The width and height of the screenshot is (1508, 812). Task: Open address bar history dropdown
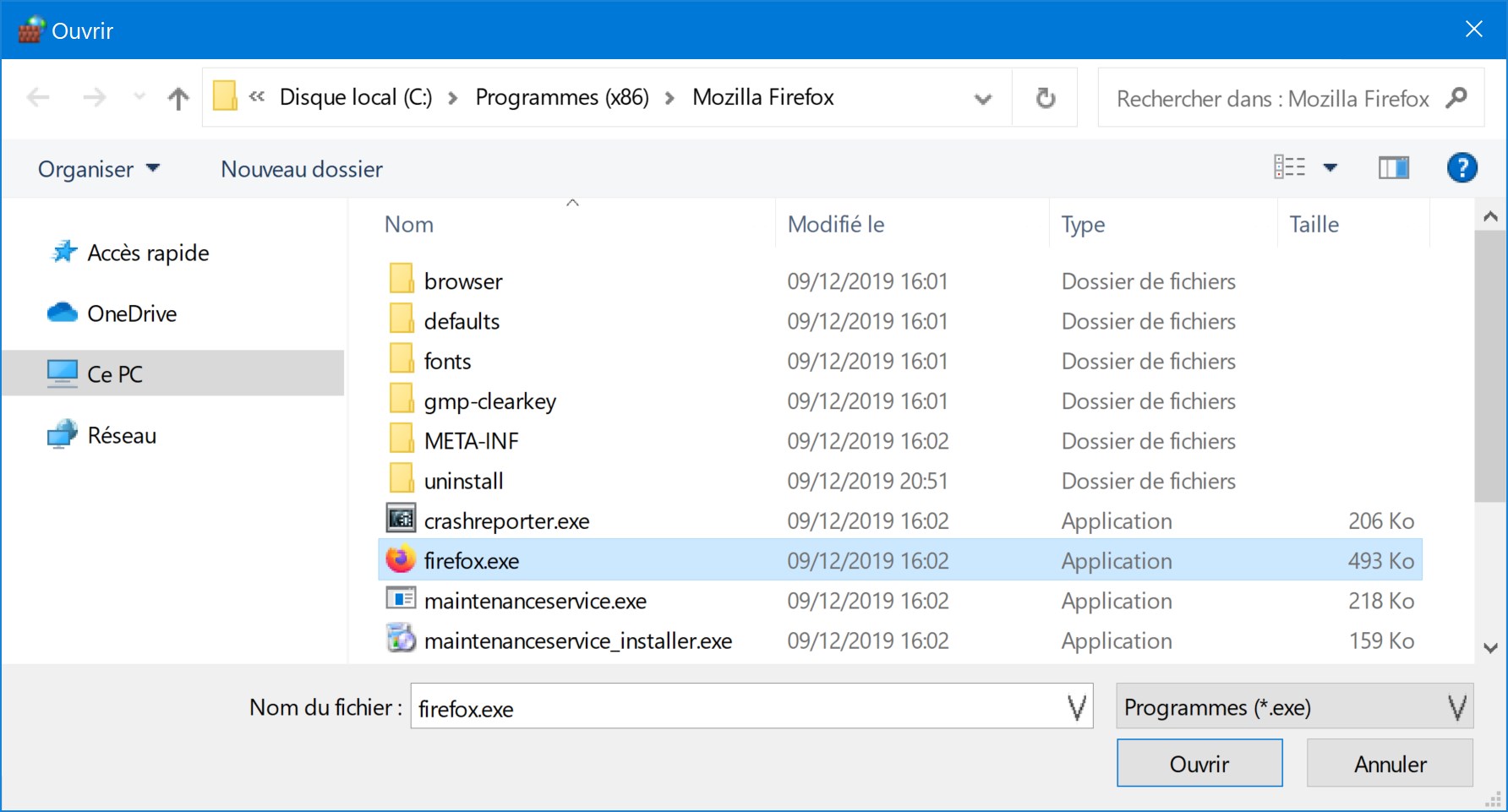983,99
